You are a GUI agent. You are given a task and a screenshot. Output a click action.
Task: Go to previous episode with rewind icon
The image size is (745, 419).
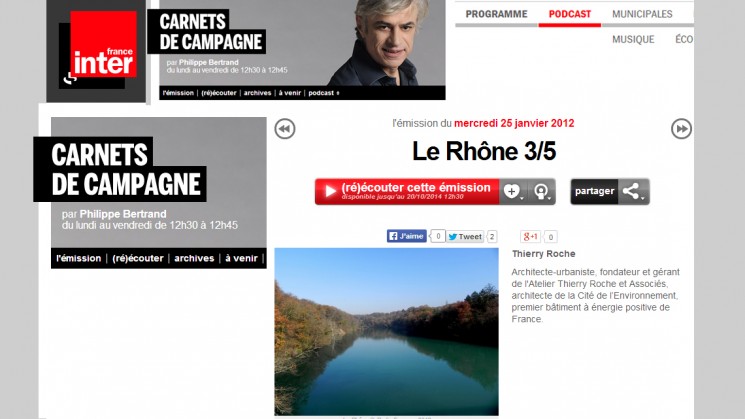[285, 129]
